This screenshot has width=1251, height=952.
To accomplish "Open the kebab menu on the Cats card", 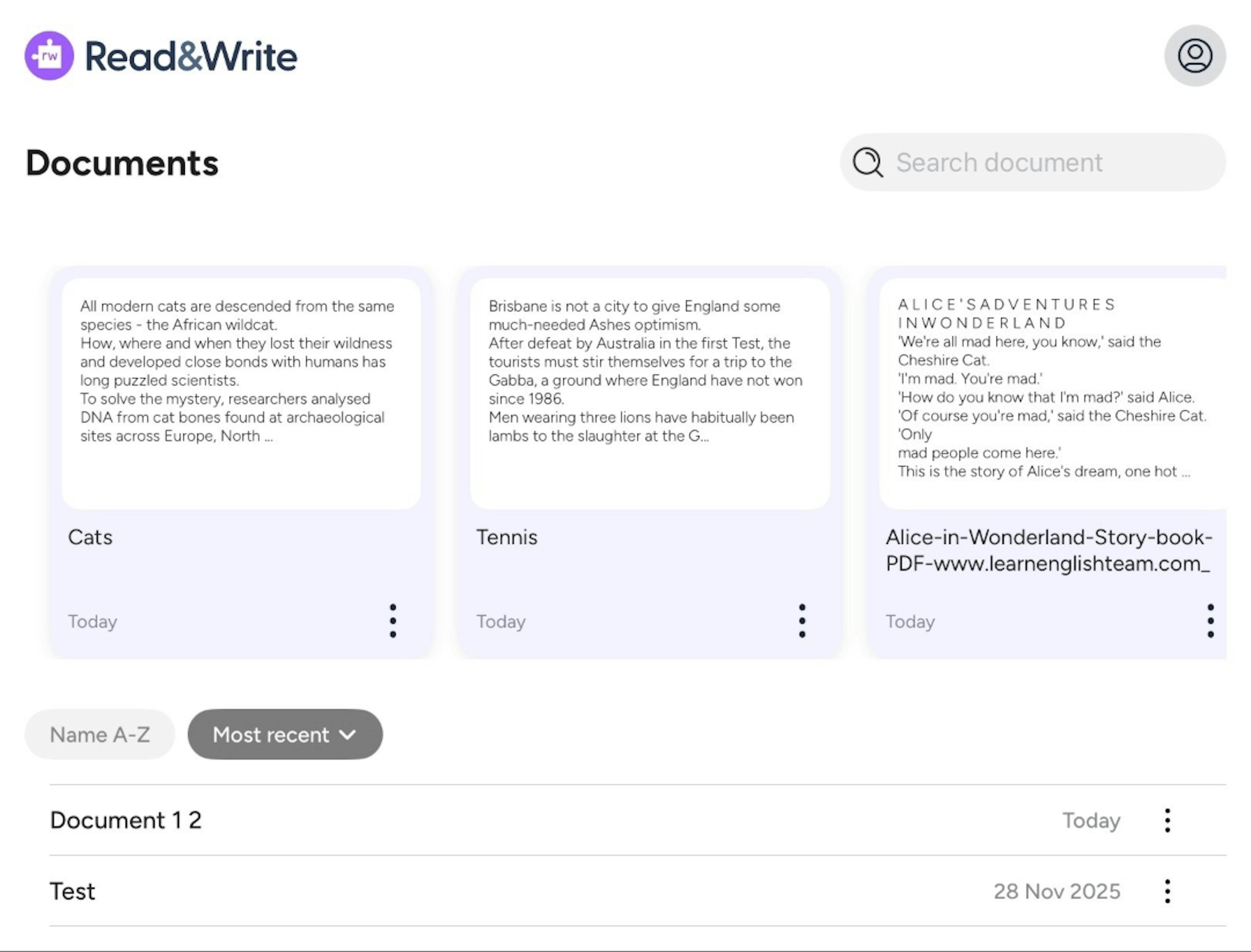I will tap(393, 621).
